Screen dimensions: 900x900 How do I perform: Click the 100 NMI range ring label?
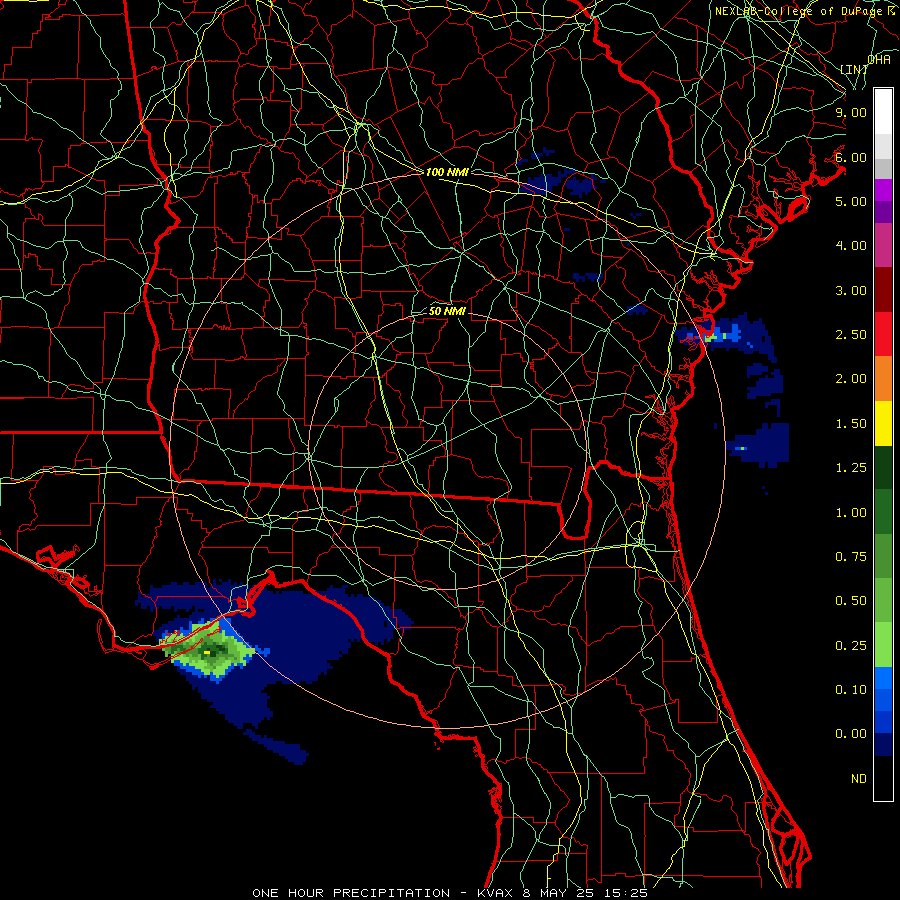447,172
